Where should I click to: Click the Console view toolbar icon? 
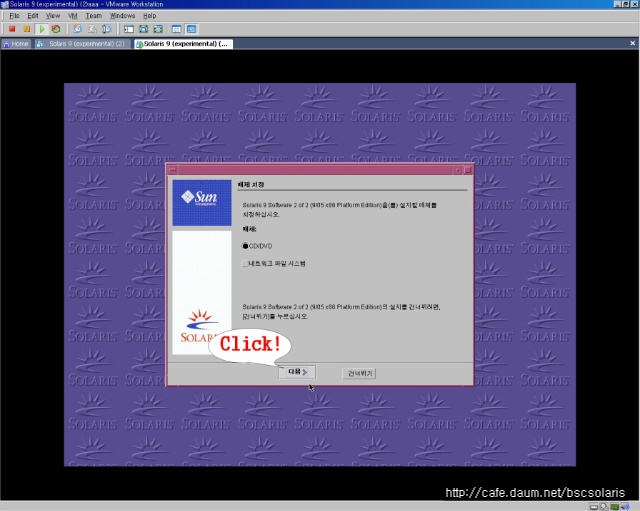point(191,29)
